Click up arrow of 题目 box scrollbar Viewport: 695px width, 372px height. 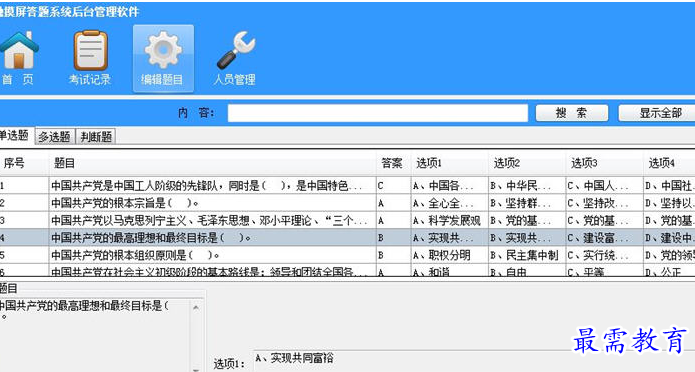(x=196, y=307)
